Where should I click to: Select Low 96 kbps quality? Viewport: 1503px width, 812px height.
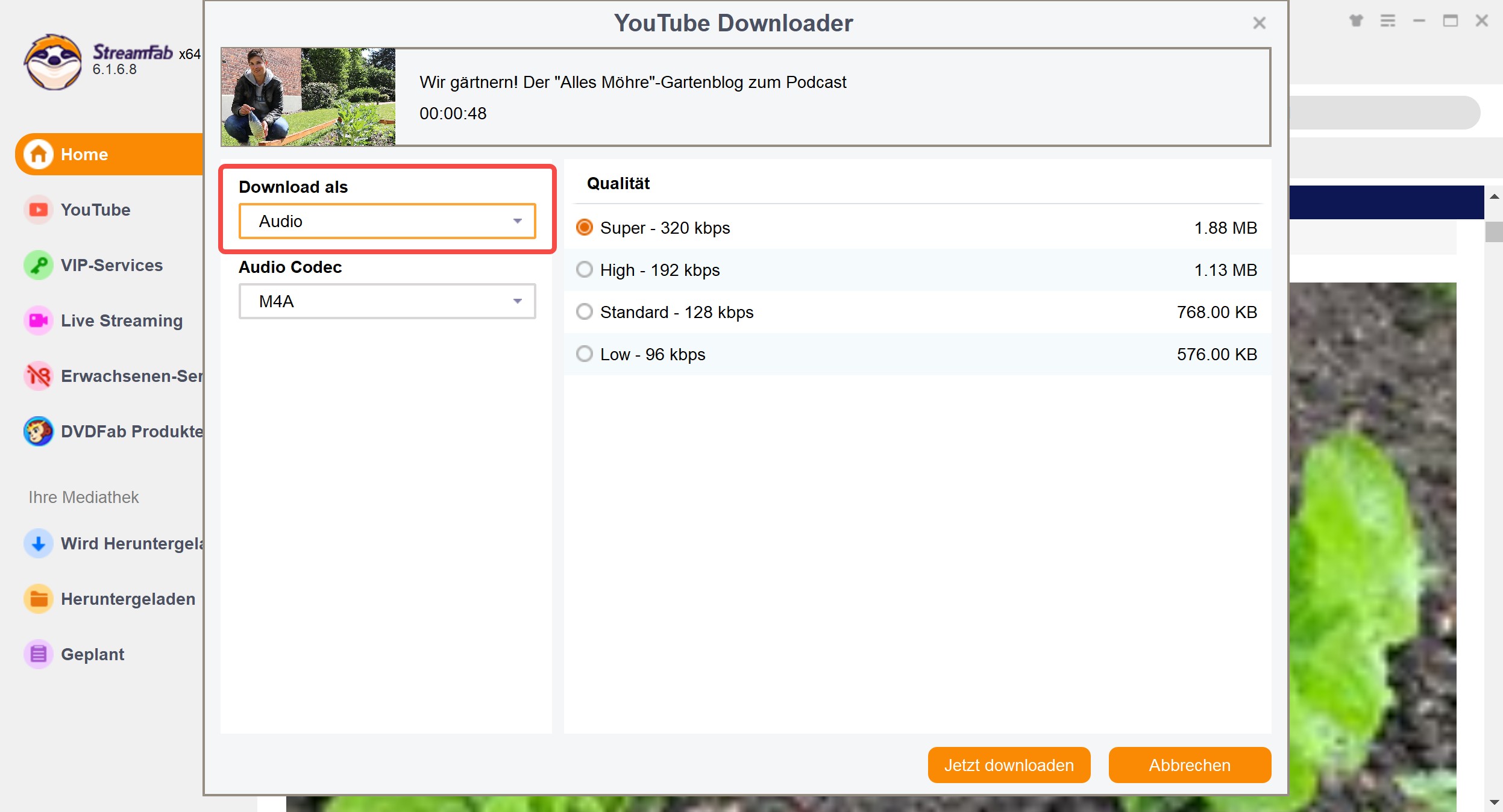(583, 354)
